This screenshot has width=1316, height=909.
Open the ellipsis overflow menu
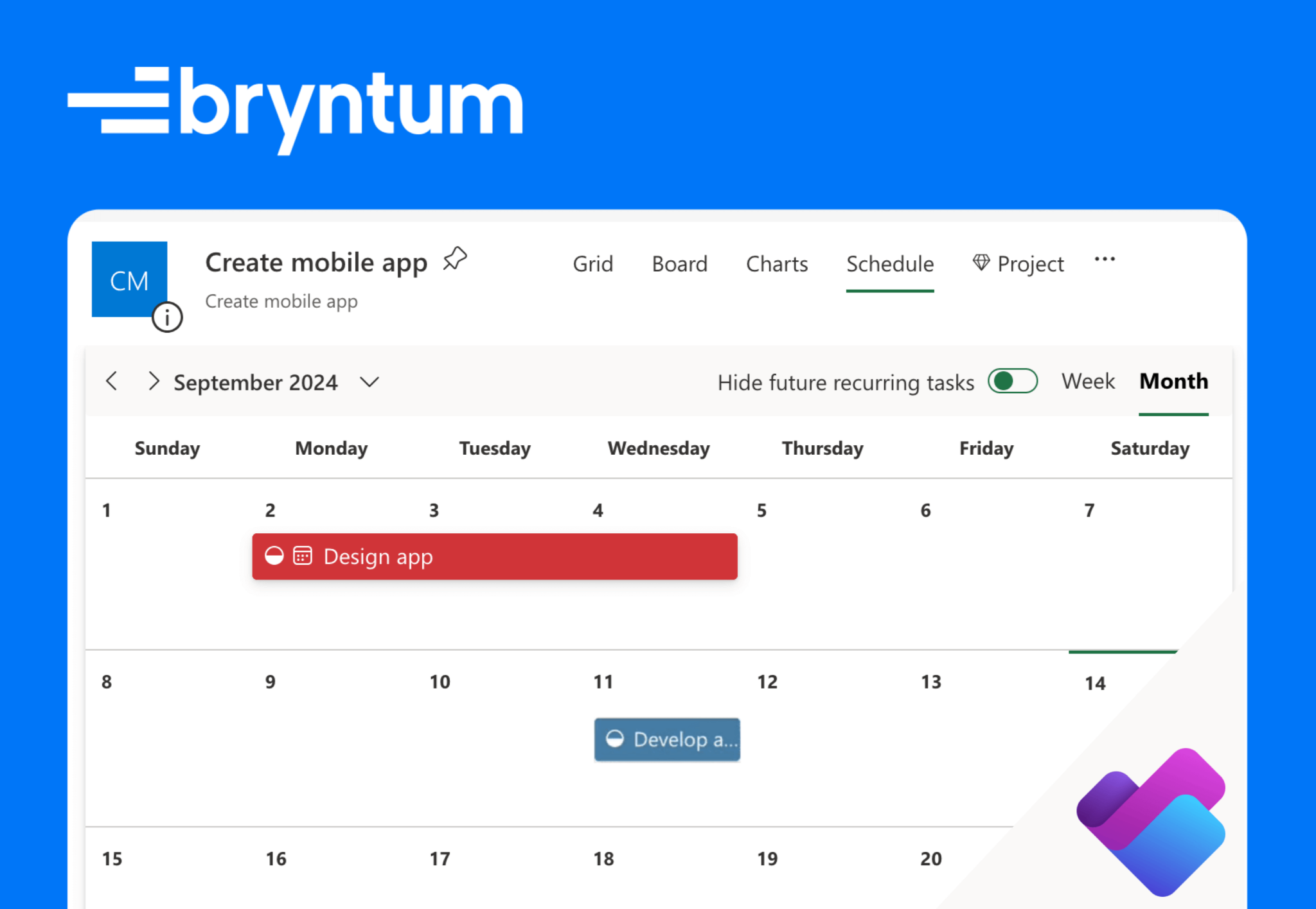coord(1105,260)
